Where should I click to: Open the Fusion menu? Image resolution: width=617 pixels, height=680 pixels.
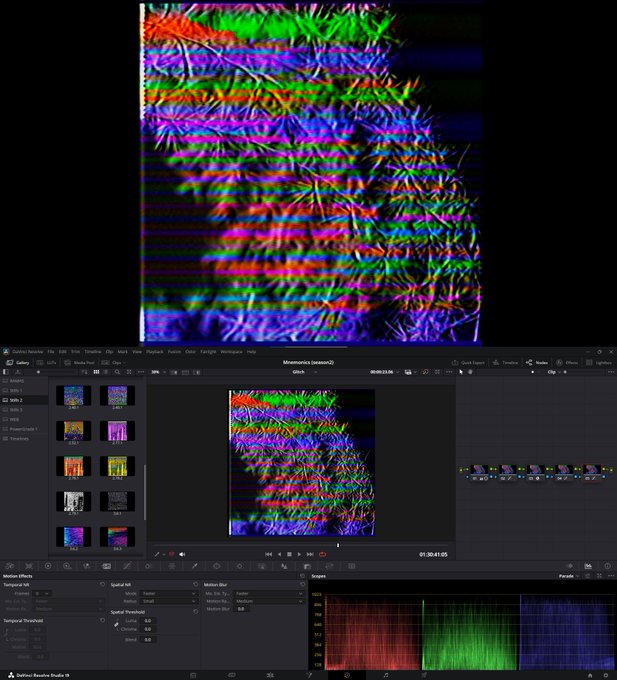coord(174,352)
